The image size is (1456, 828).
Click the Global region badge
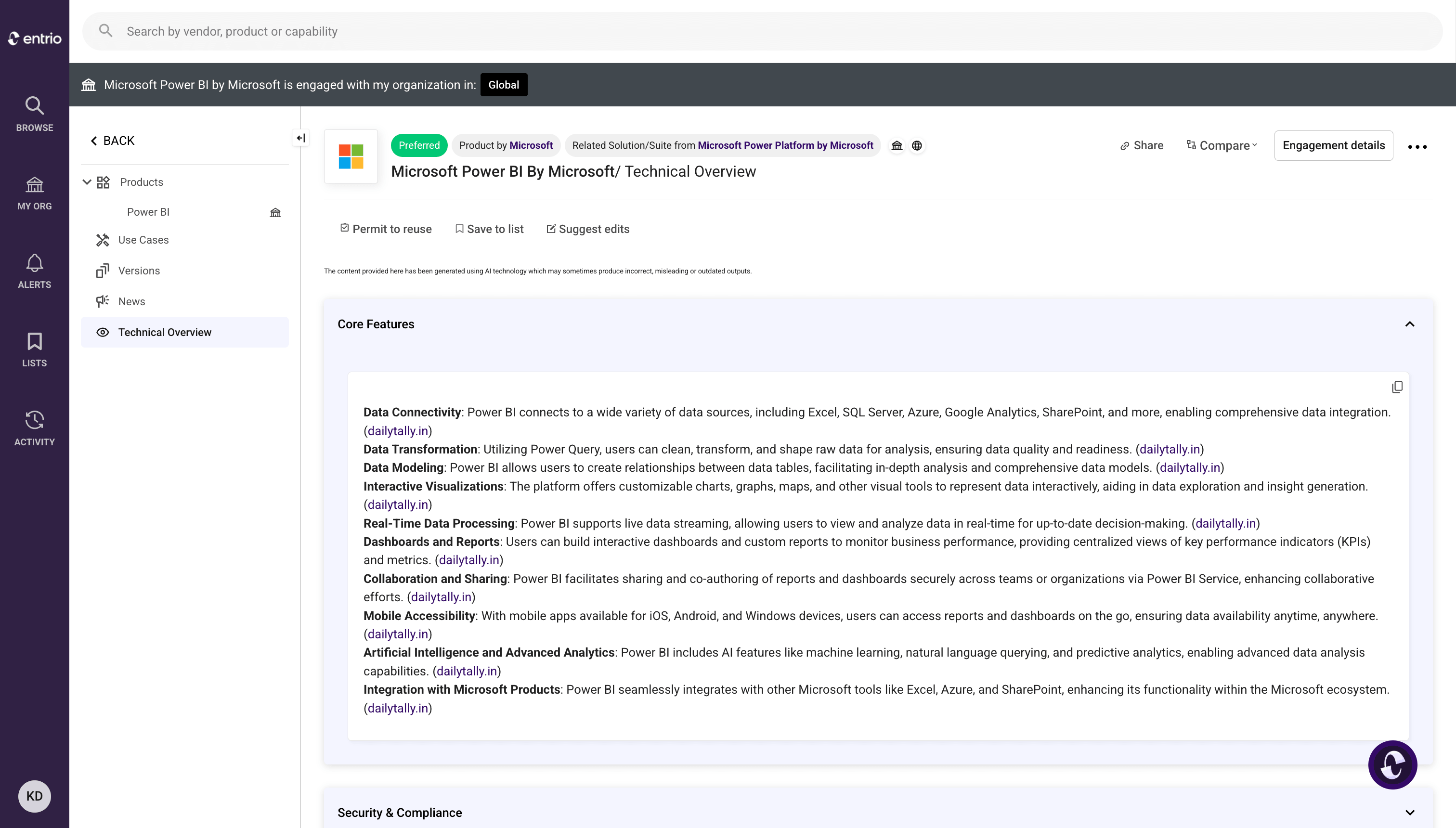click(x=503, y=85)
